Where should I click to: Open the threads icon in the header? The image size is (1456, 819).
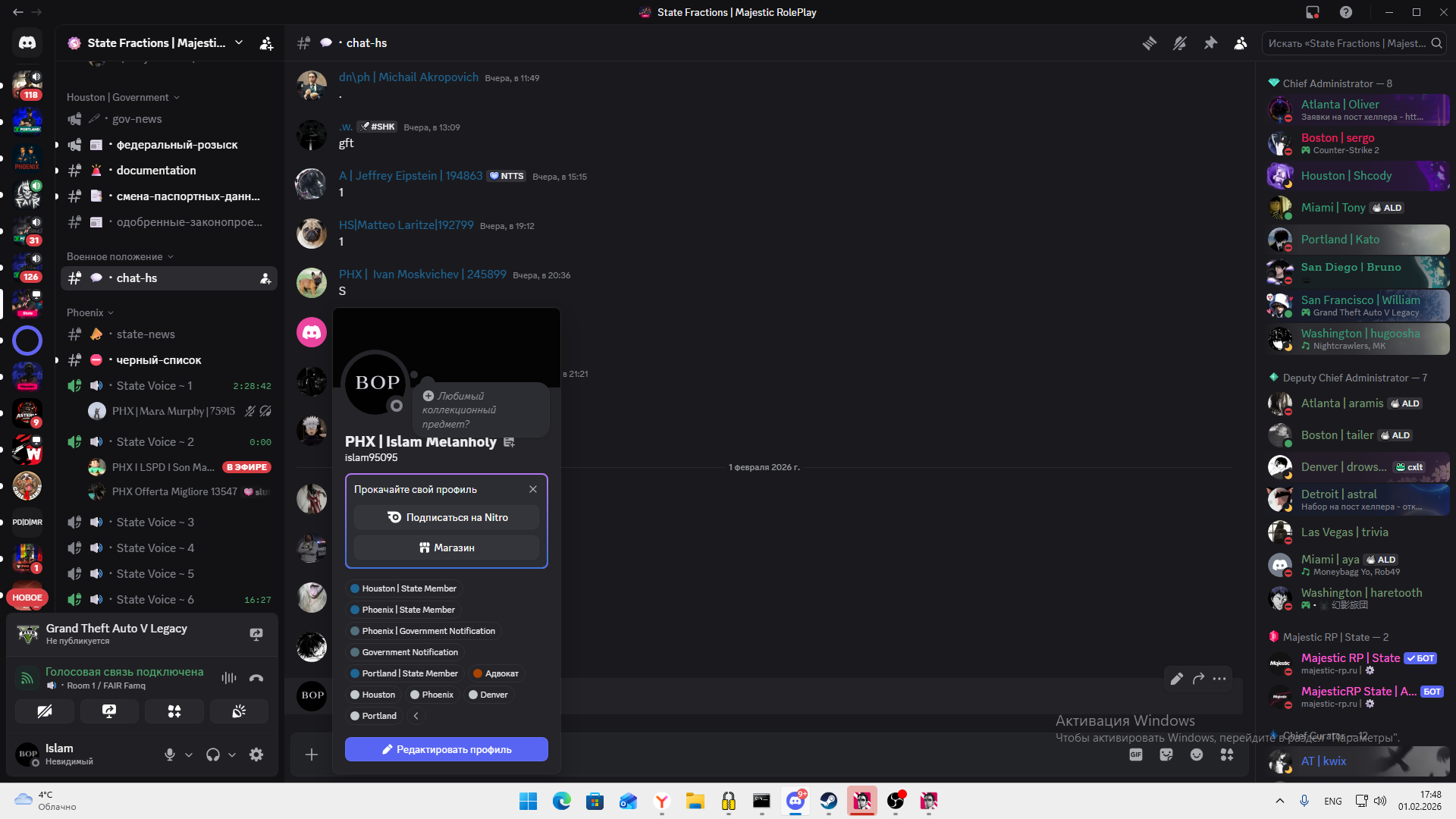1150,43
